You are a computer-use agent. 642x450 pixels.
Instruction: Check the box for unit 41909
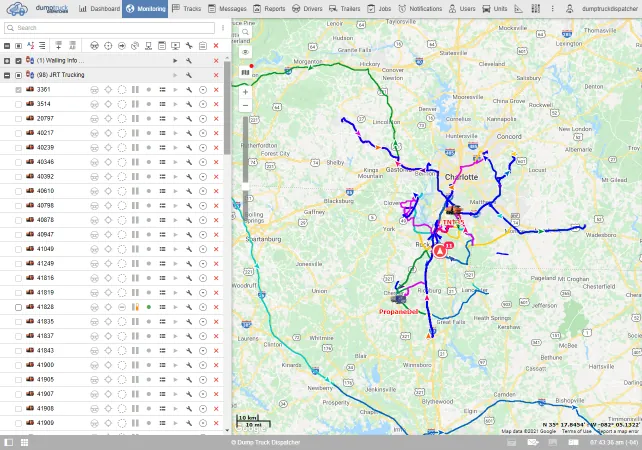18,423
